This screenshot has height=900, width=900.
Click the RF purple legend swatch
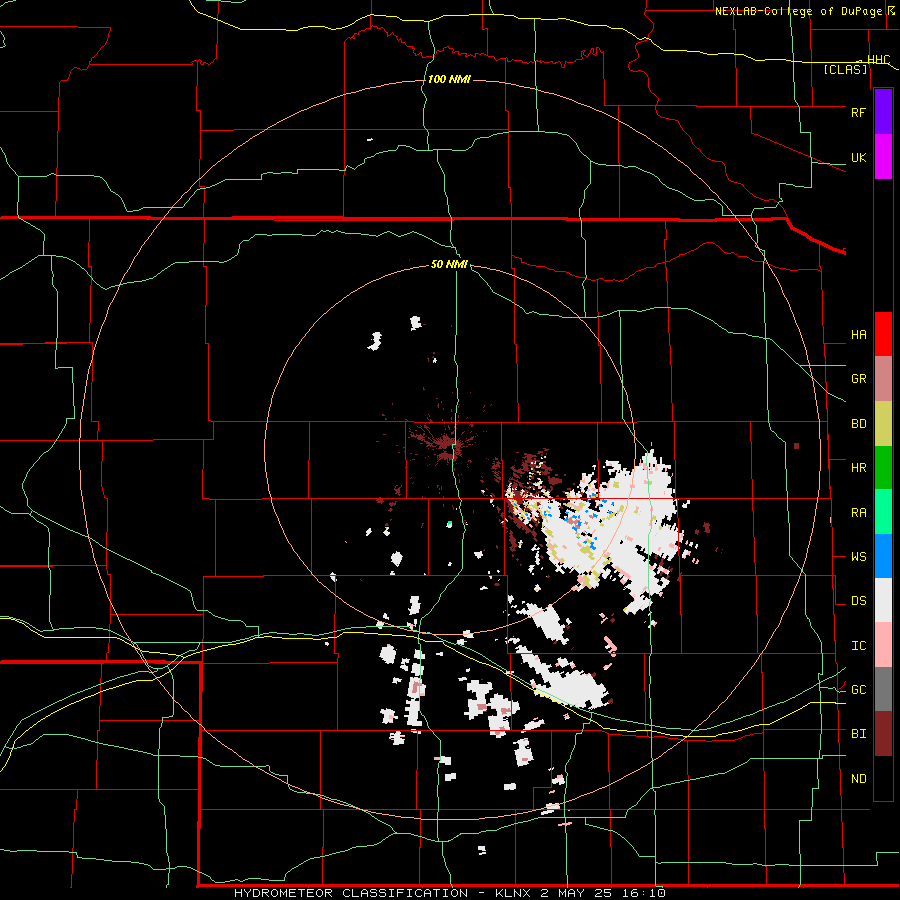coord(883,112)
